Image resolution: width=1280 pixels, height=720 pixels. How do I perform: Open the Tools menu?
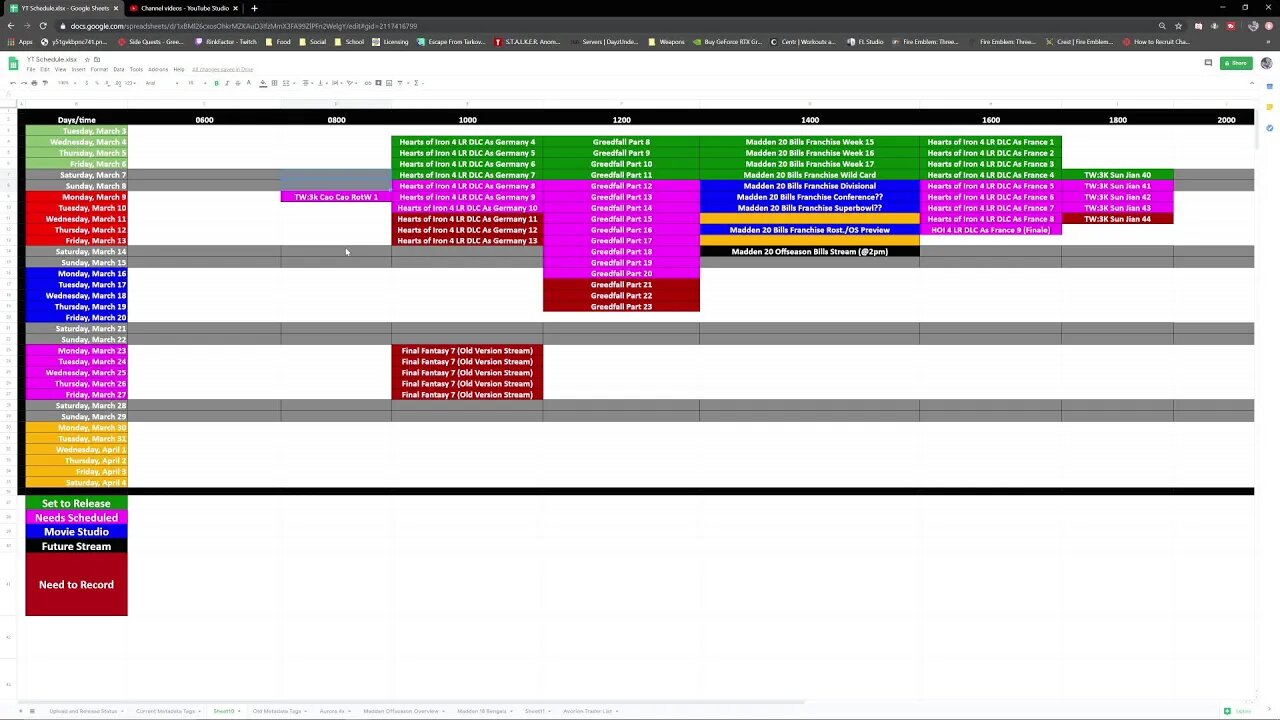click(x=136, y=69)
